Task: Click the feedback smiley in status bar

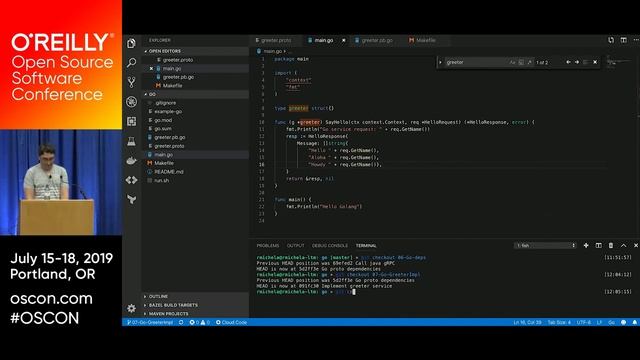Action: click(623, 322)
